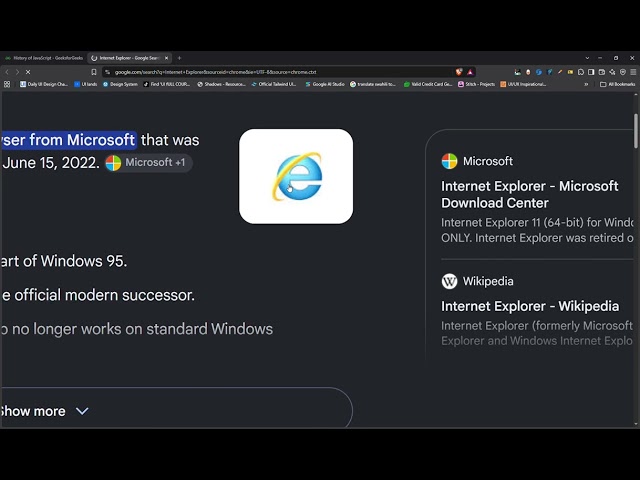
Task: Open the Brave Wallet icon
Action: tap(602, 72)
